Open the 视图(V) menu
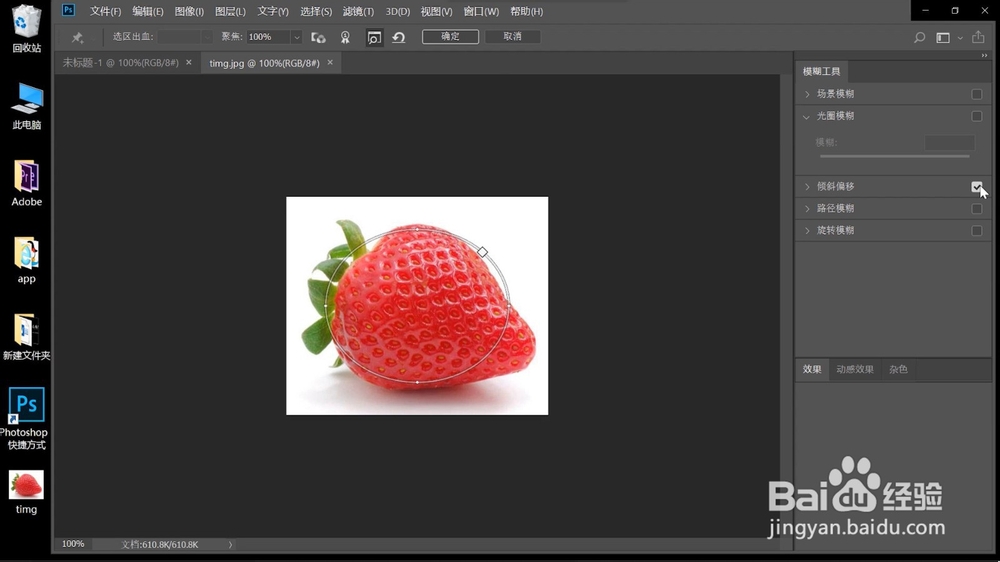1000x562 pixels. pos(436,11)
